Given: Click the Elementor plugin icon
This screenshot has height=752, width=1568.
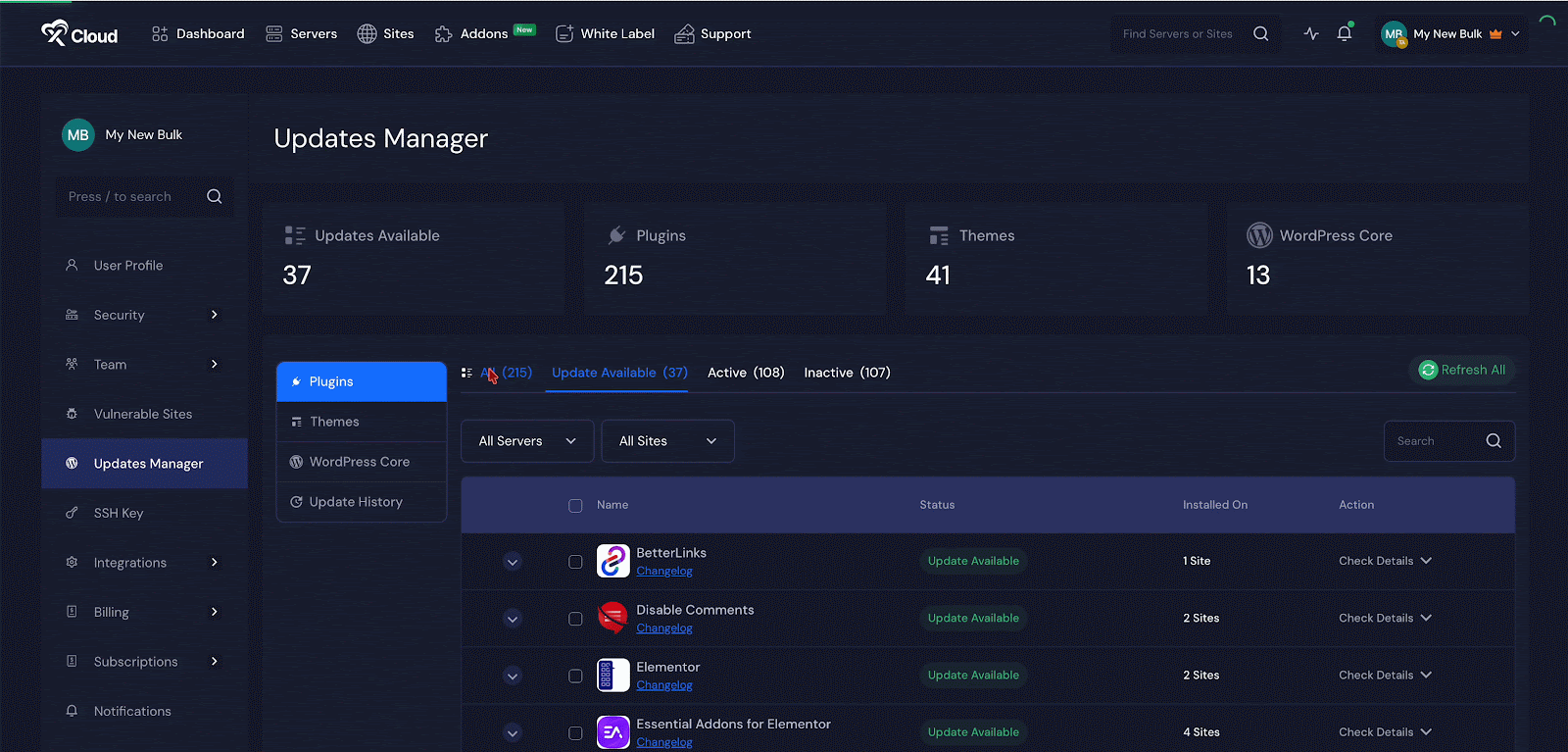Looking at the screenshot, I should point(612,676).
